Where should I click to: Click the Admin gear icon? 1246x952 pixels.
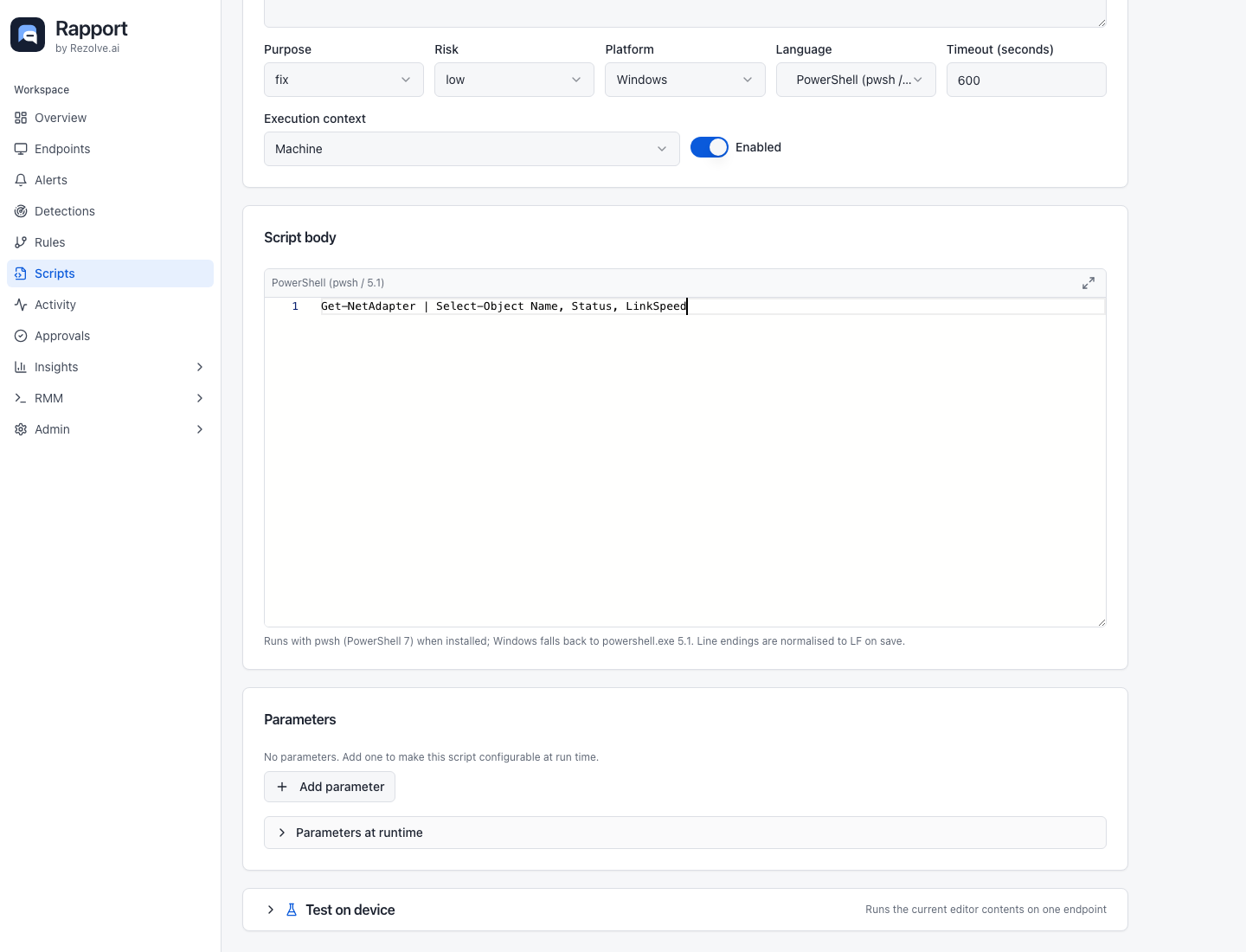coord(21,429)
